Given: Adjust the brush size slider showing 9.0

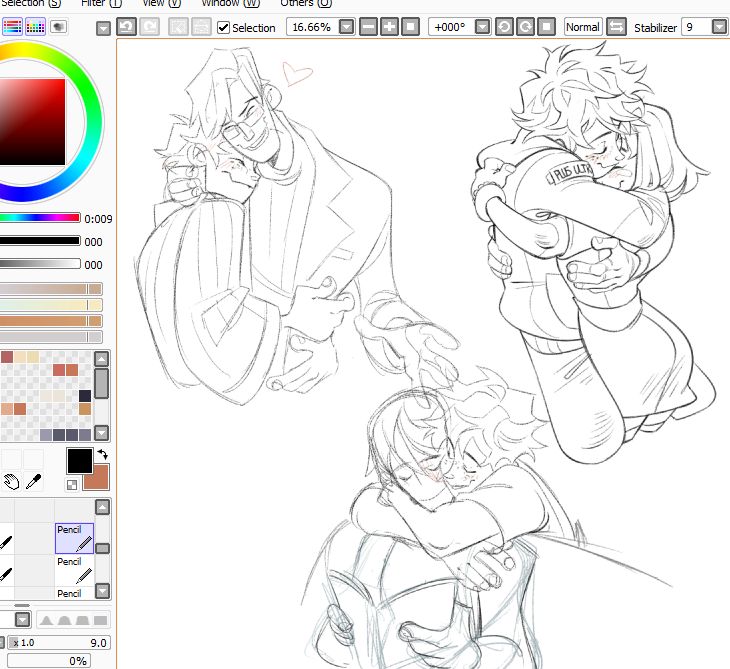Looking at the screenshot, I should [59, 642].
